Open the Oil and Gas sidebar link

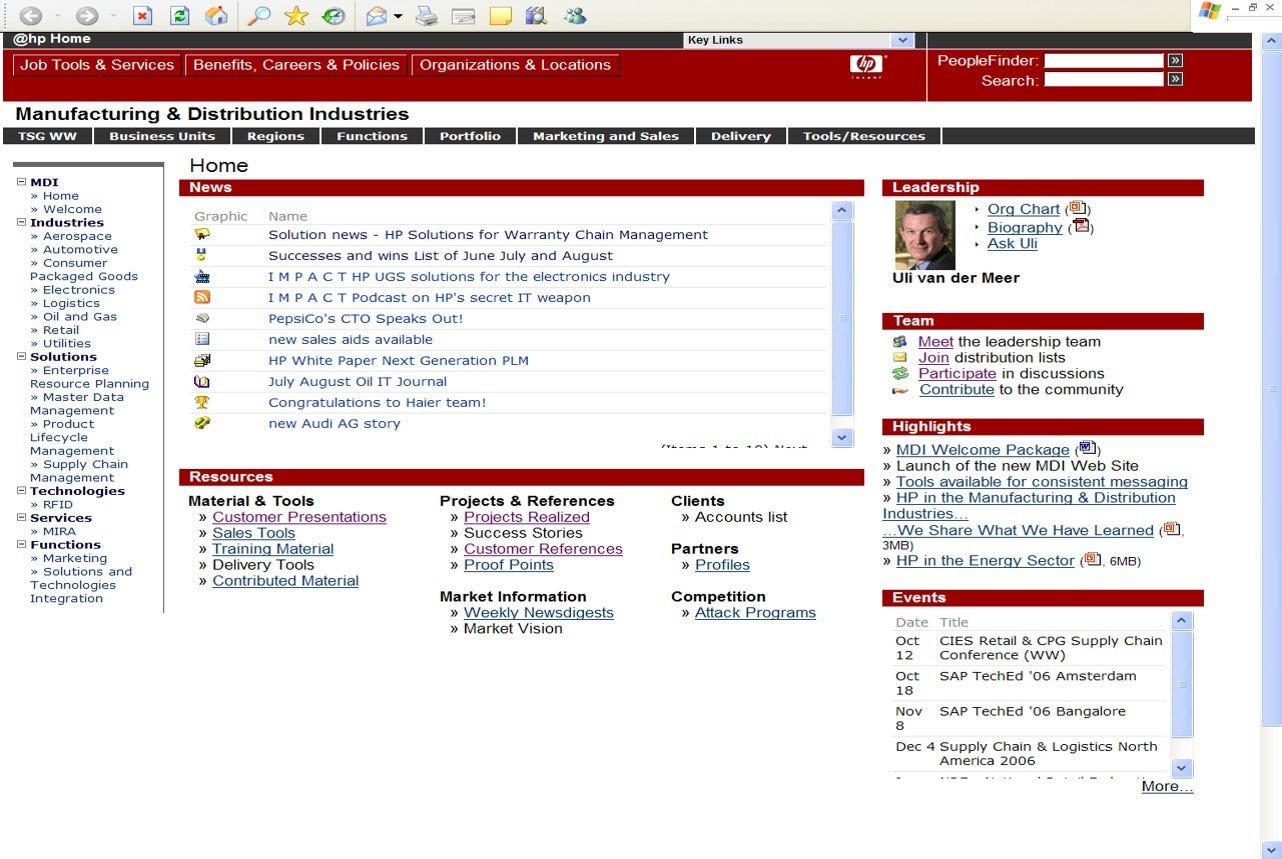pyautogui.click(x=80, y=316)
